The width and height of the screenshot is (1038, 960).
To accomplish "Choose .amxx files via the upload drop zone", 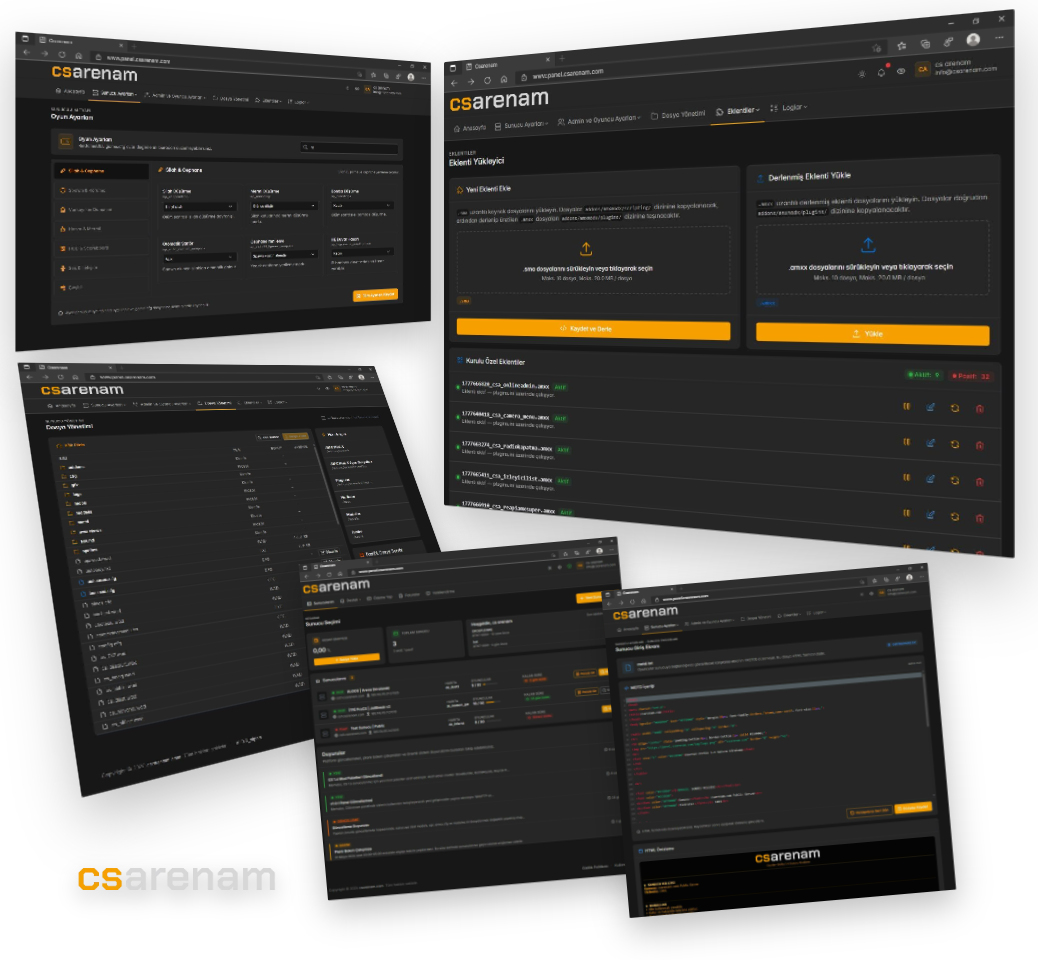I will tap(873, 260).
